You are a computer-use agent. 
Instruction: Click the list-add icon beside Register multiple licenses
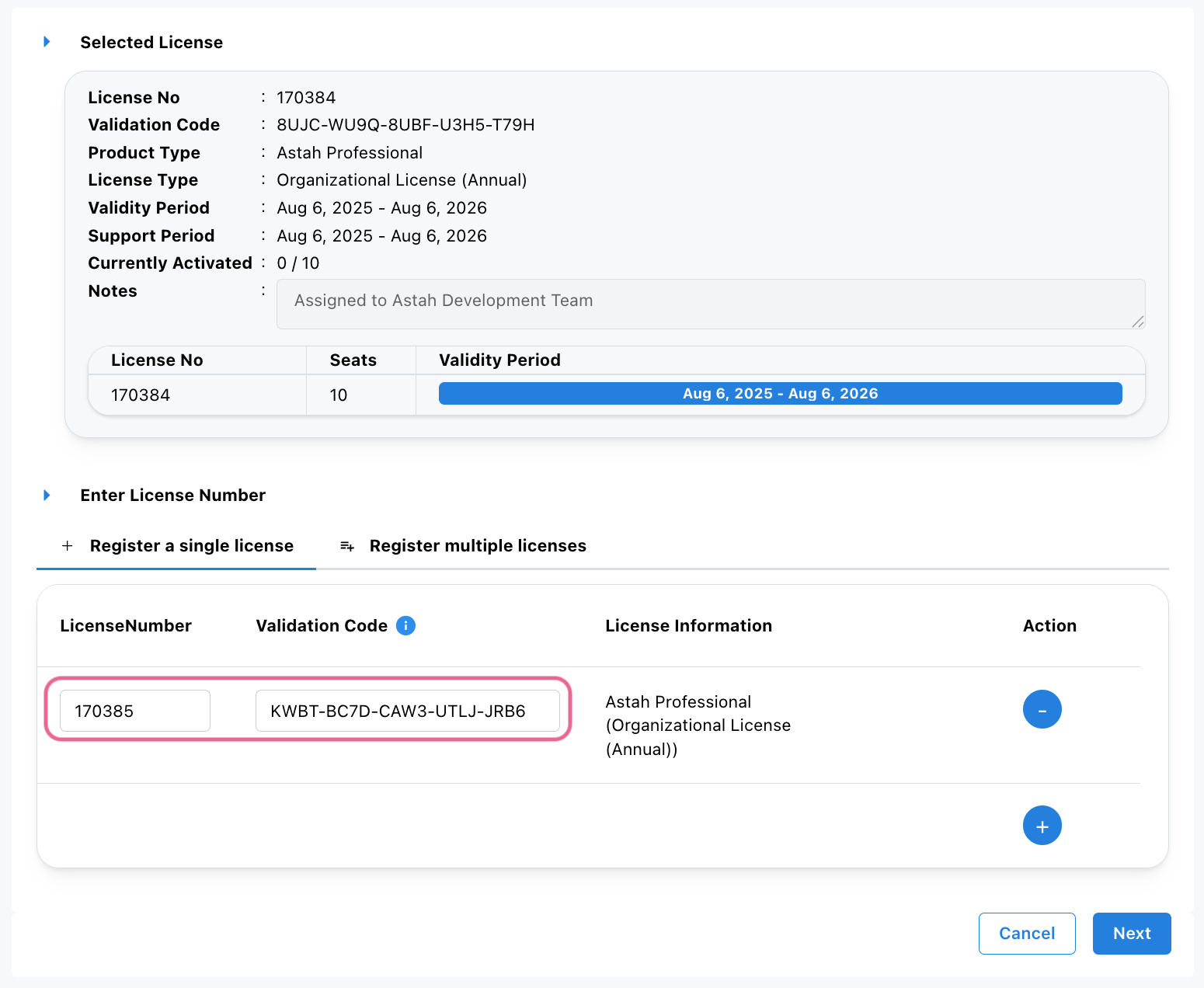click(x=347, y=547)
